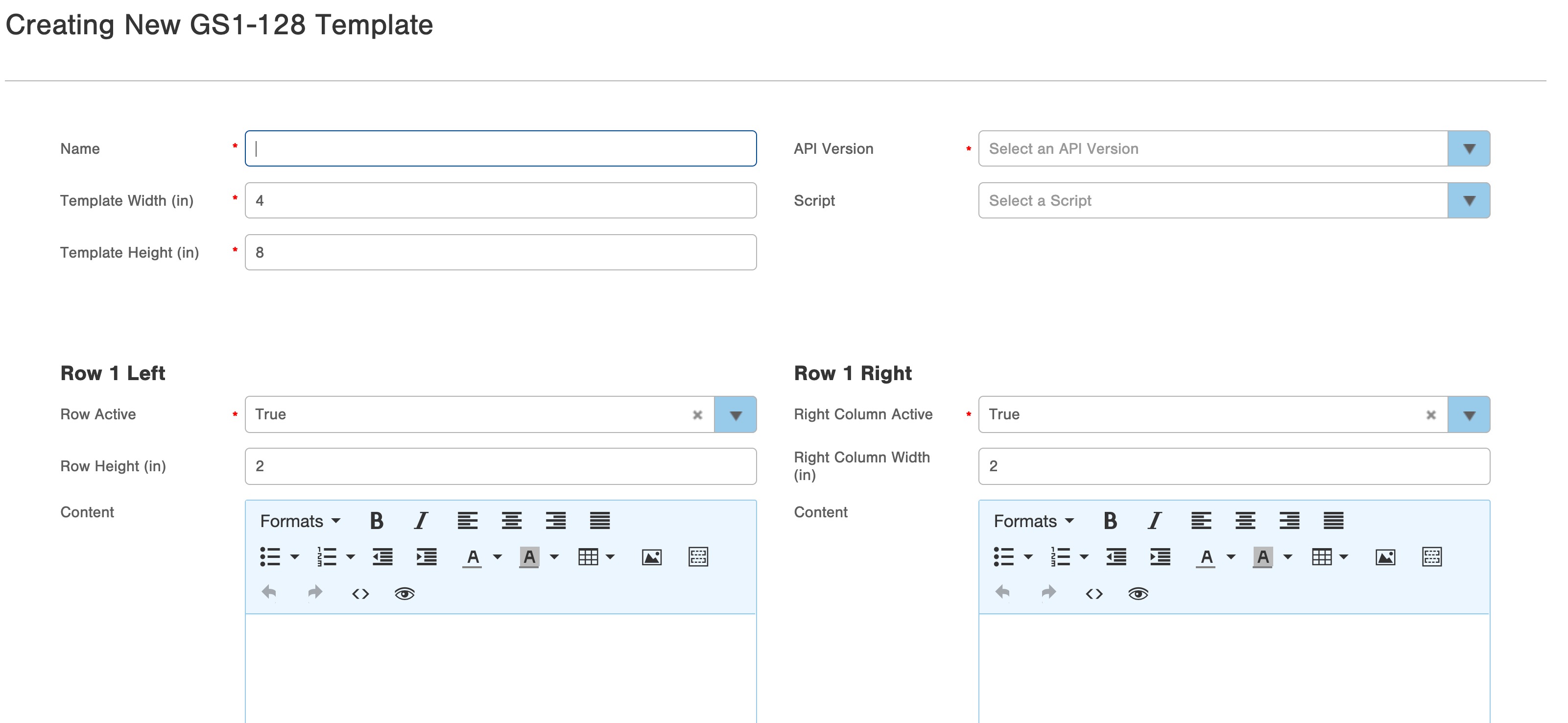This screenshot has width=1568, height=723.
Task: Toggle italic in Row 1 Right editor
Action: pyautogui.click(x=1154, y=521)
